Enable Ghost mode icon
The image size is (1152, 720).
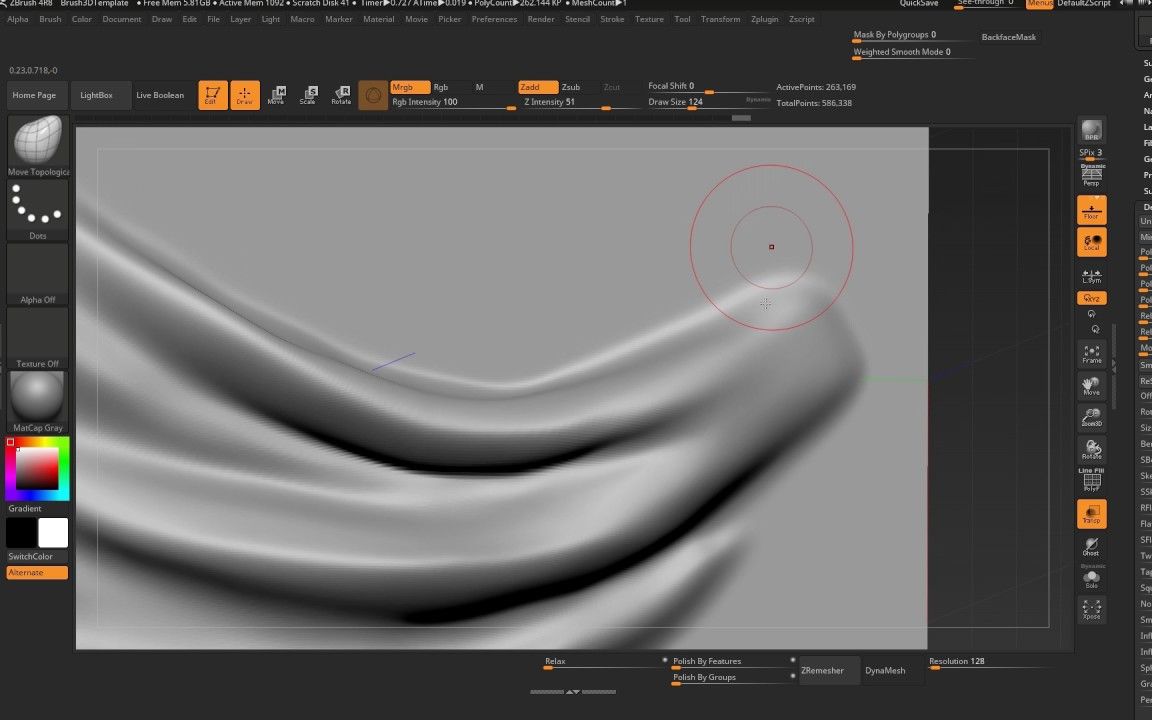point(1090,549)
